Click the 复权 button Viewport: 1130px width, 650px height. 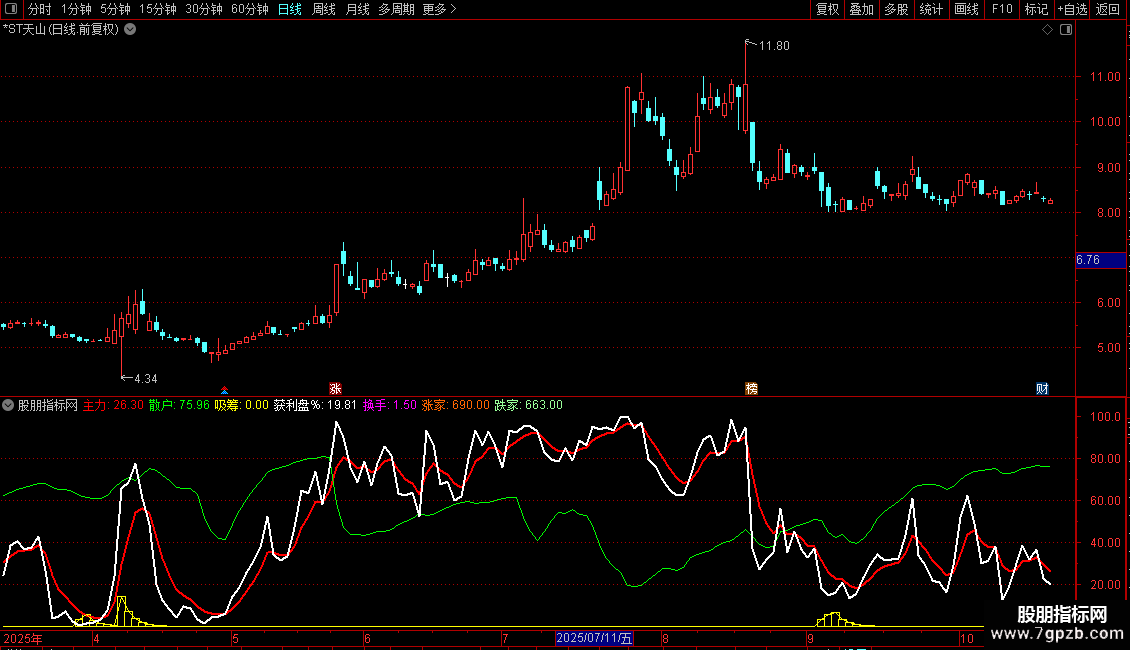click(x=827, y=9)
